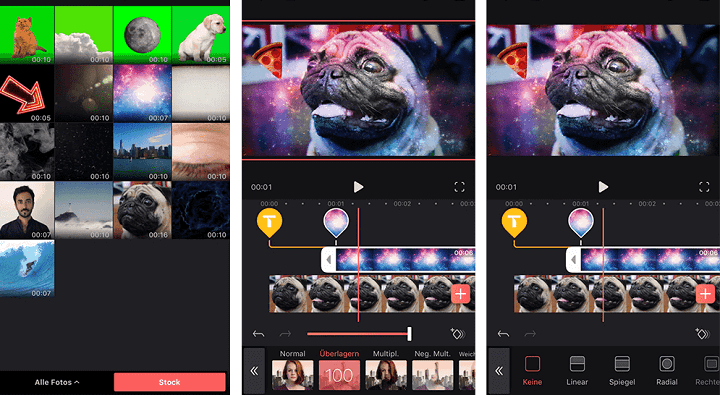The image size is (720, 395).
Task: Open keyframe tool in right editor
Action: pyautogui.click(x=703, y=334)
